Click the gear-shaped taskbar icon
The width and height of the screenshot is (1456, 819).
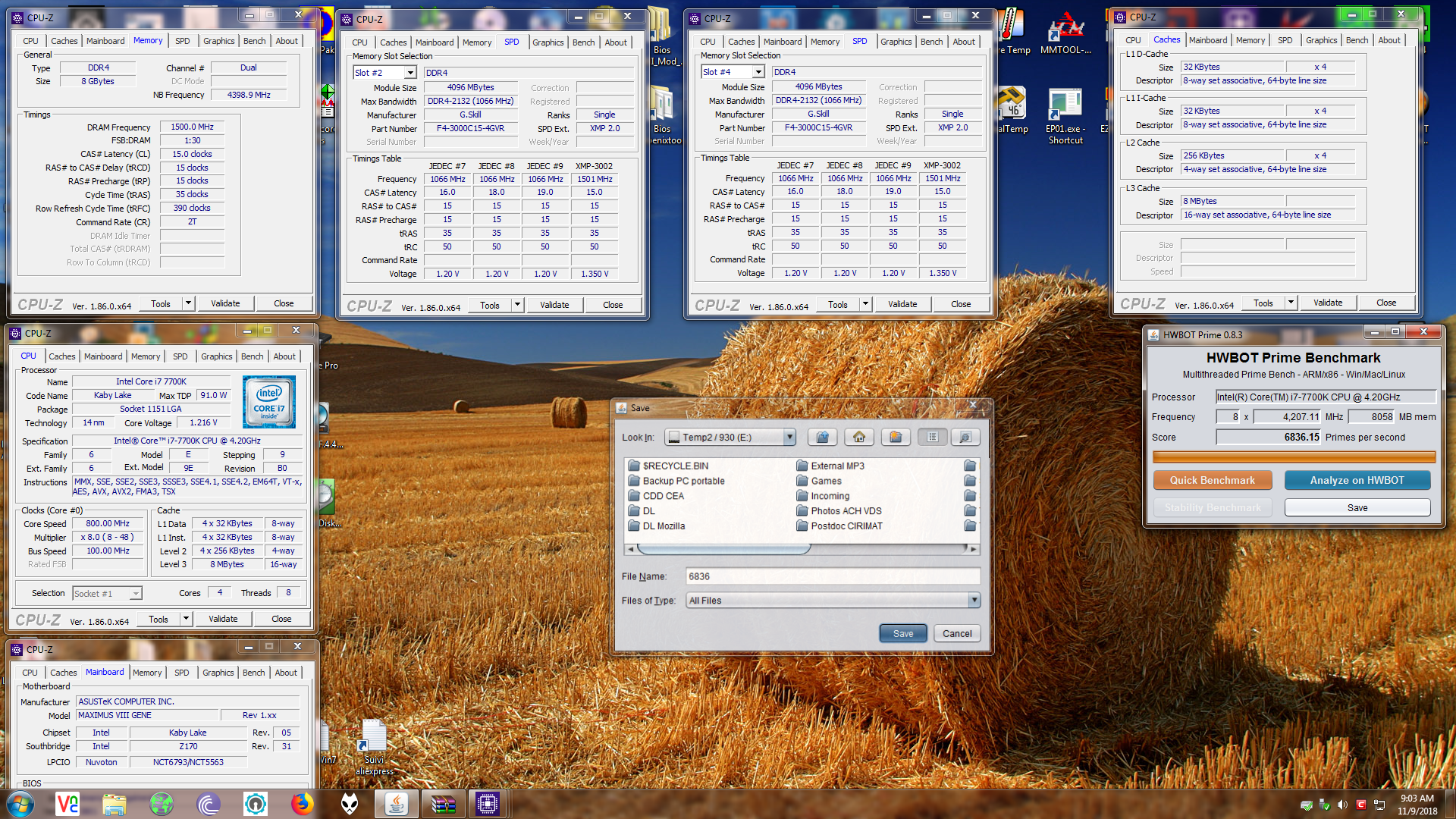pyautogui.click(x=255, y=804)
